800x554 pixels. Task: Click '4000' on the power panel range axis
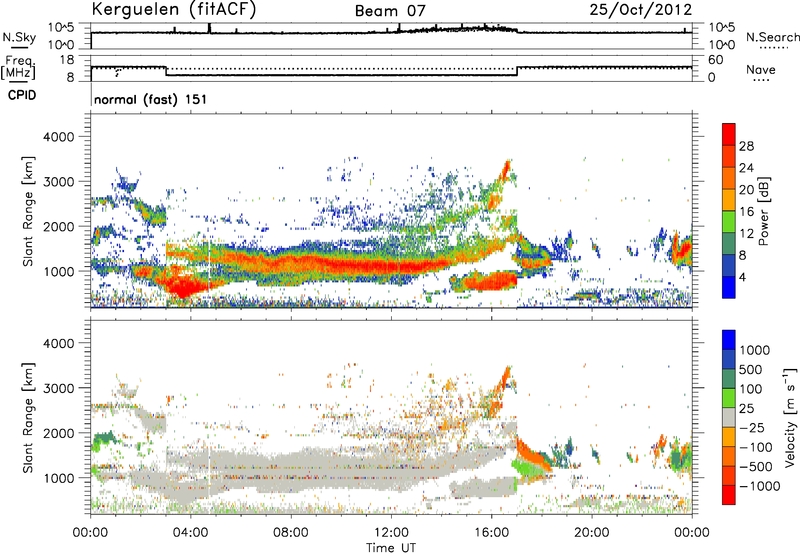coord(58,137)
